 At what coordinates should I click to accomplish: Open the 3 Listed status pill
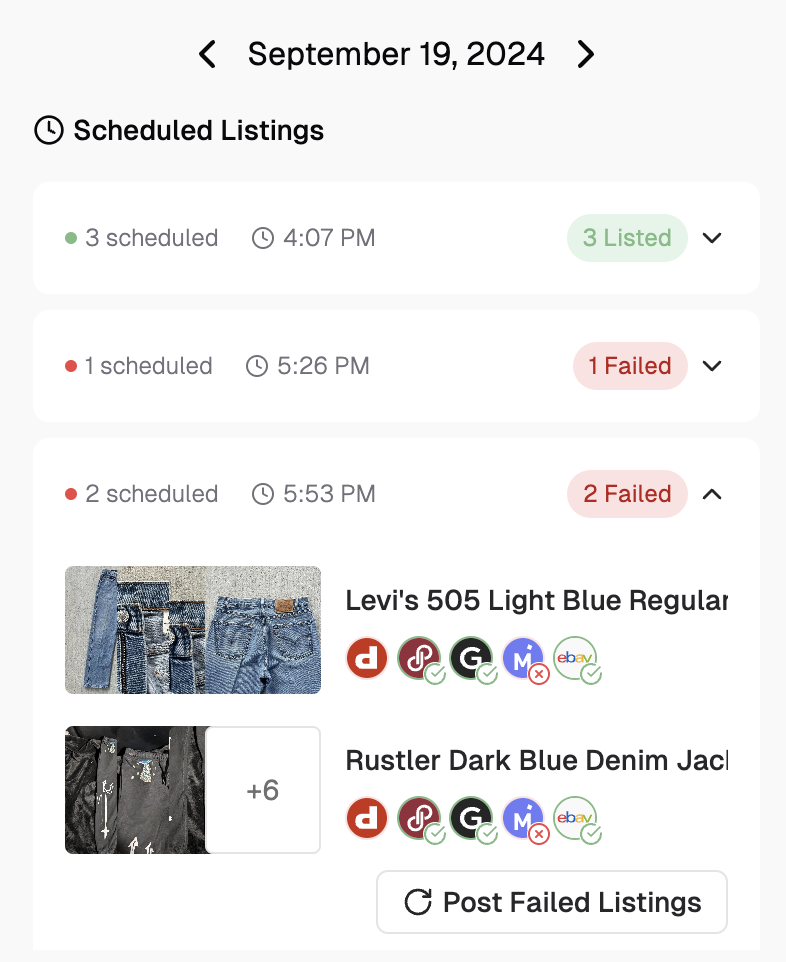click(x=627, y=238)
